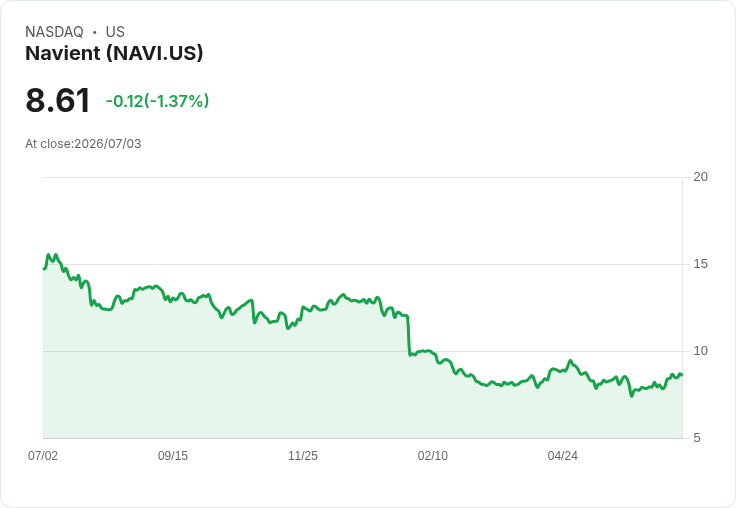Click the 07/02 date label on the x-axis

click(43, 456)
